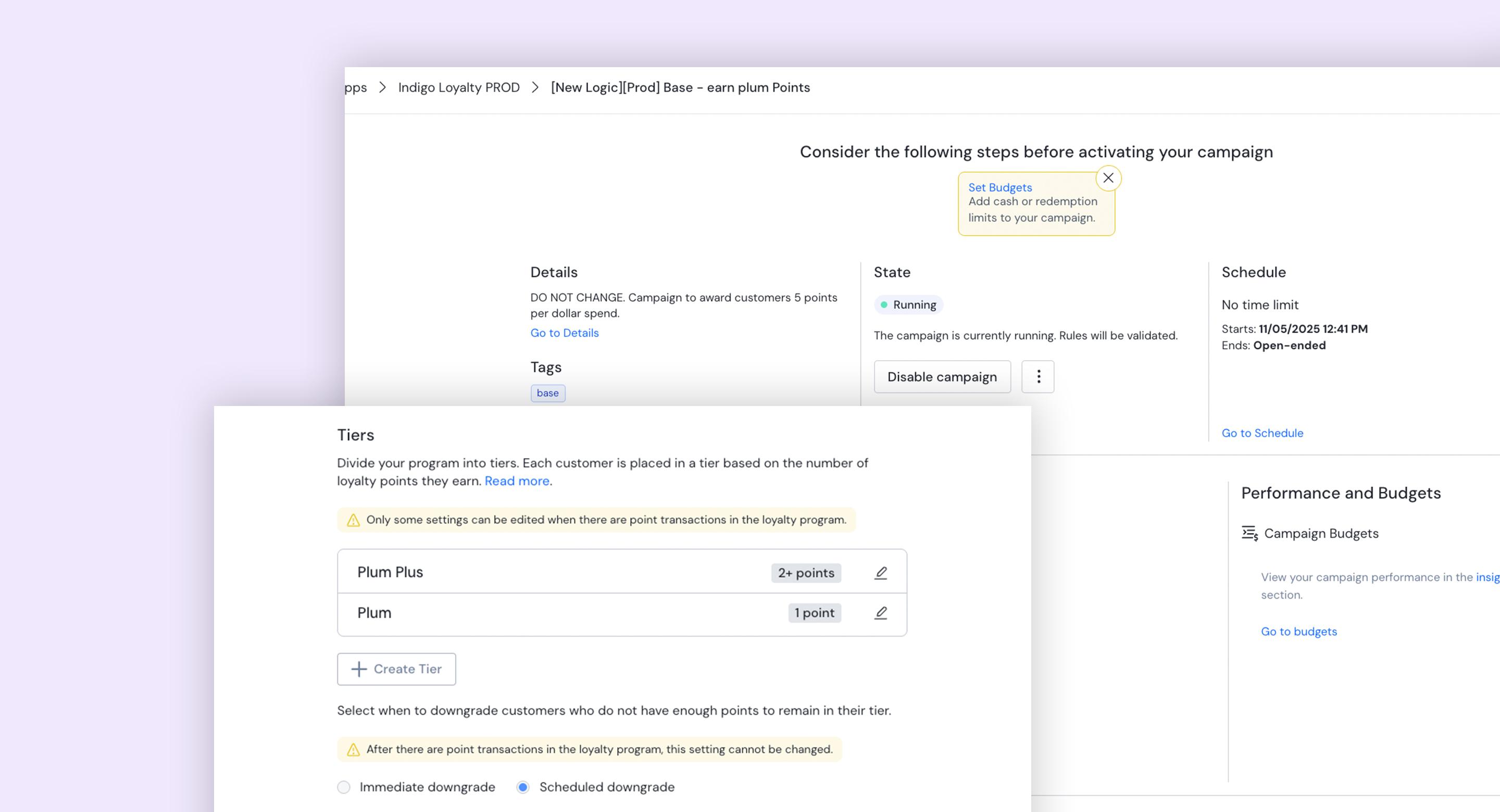Click the base tag chip
Viewport: 1500px width, 812px height.
(547, 394)
